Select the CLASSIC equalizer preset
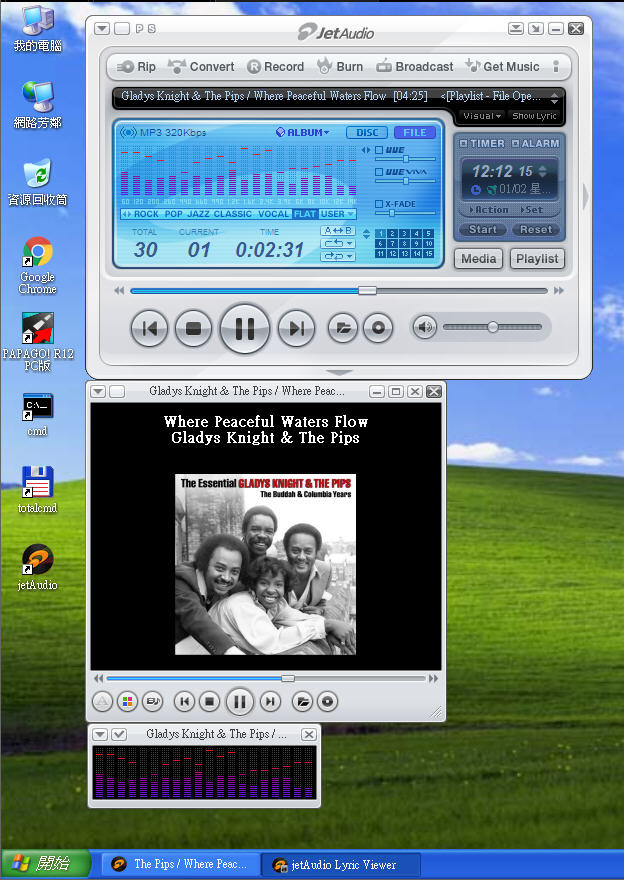 [x=232, y=214]
